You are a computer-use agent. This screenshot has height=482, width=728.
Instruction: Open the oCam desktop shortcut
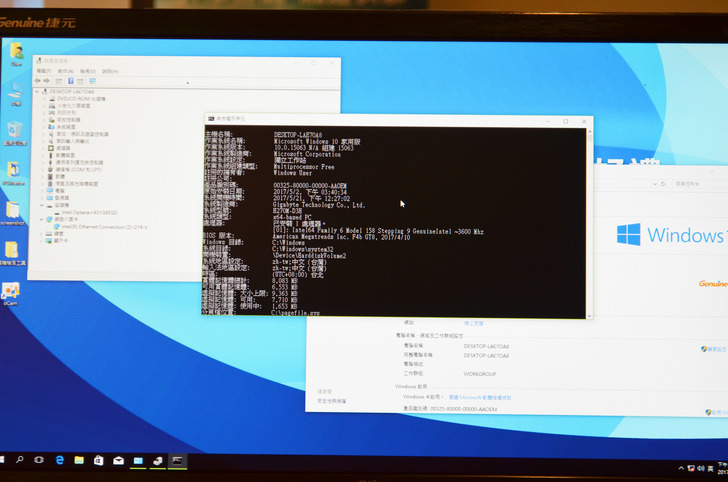pos(11,291)
